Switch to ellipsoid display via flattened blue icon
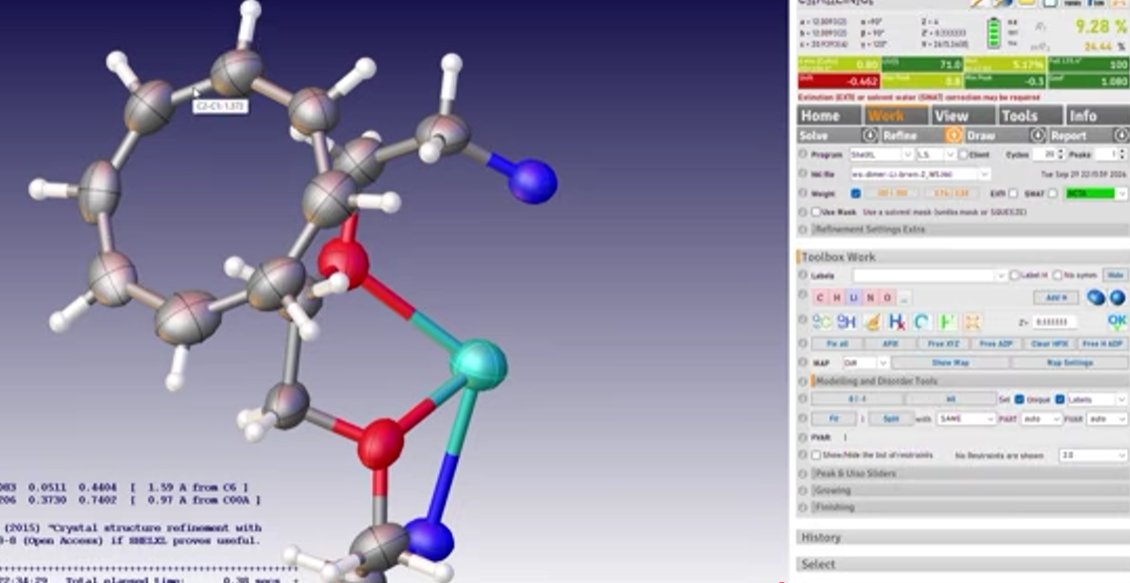The image size is (1130, 583). [1096, 297]
